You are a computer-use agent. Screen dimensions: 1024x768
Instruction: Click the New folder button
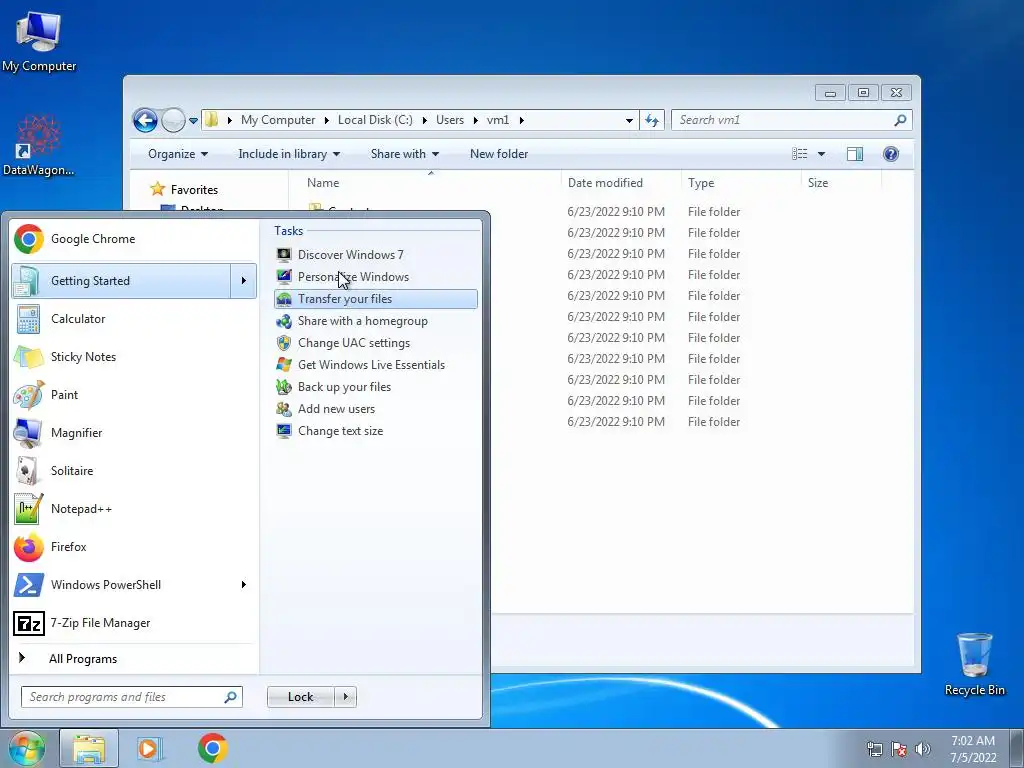499,154
